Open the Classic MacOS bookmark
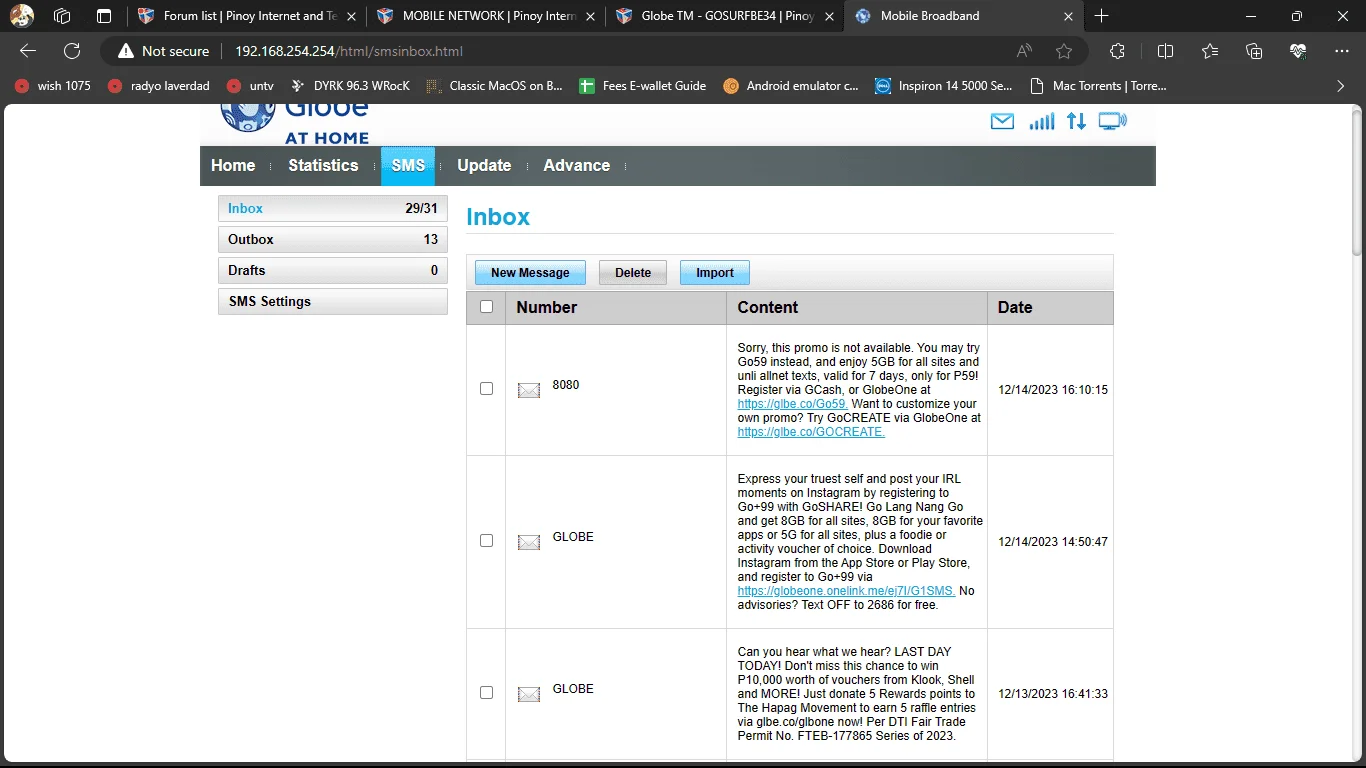The width and height of the screenshot is (1366, 768). (495, 86)
